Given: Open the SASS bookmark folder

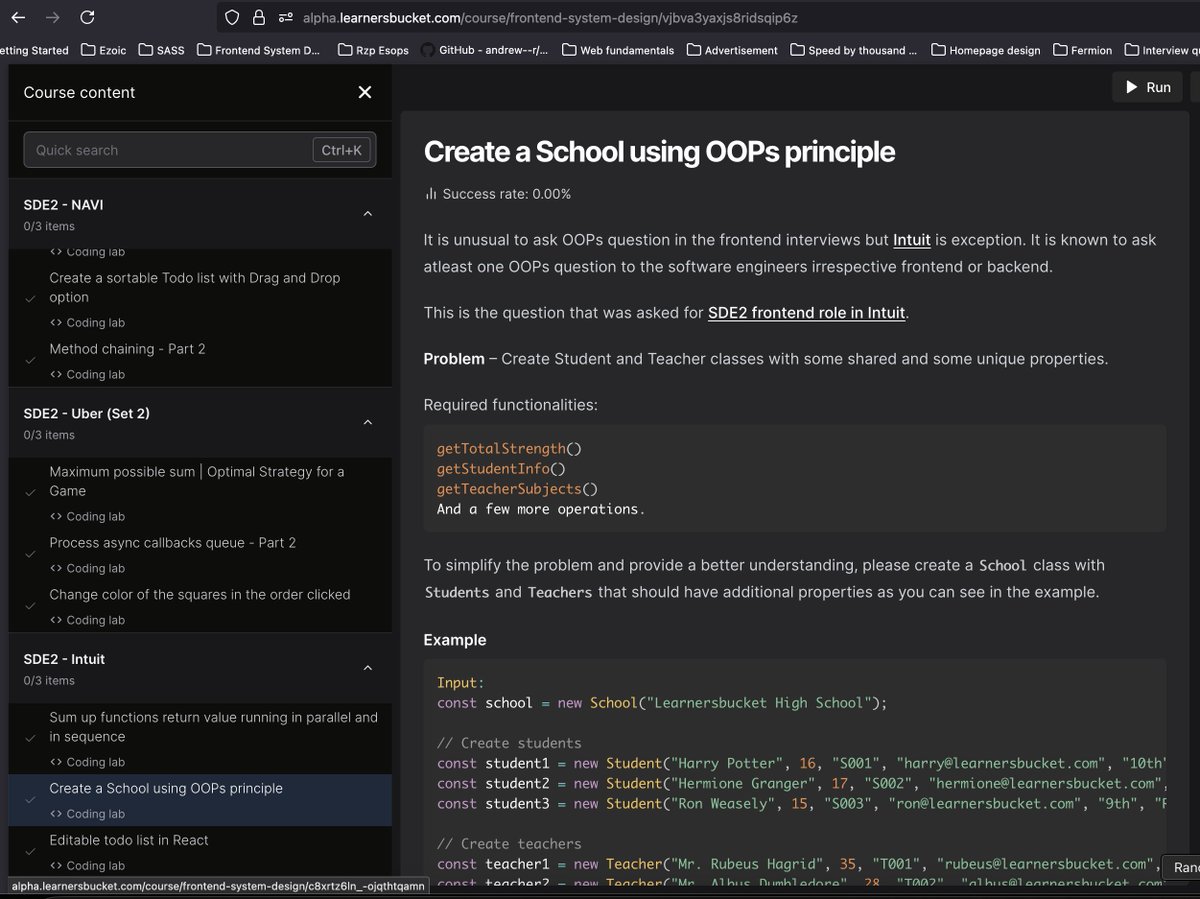Looking at the screenshot, I should tap(162, 50).
